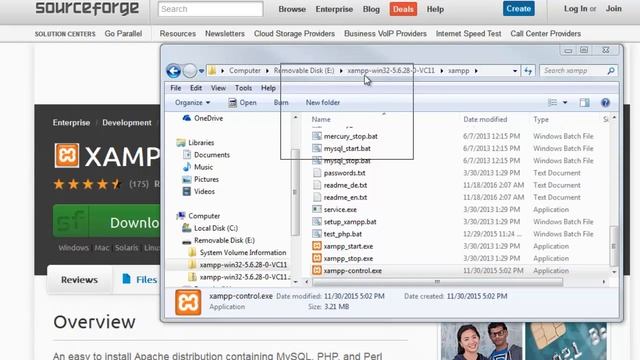Click the Files tab document icon
Viewport: 640px width, 360px height.
click(127, 279)
